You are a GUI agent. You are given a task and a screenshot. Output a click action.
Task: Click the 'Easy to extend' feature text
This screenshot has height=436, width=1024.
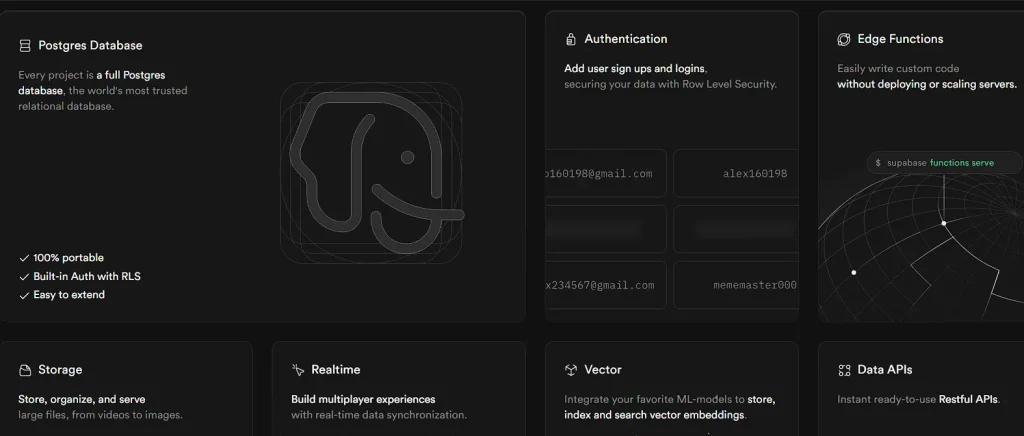(x=69, y=295)
